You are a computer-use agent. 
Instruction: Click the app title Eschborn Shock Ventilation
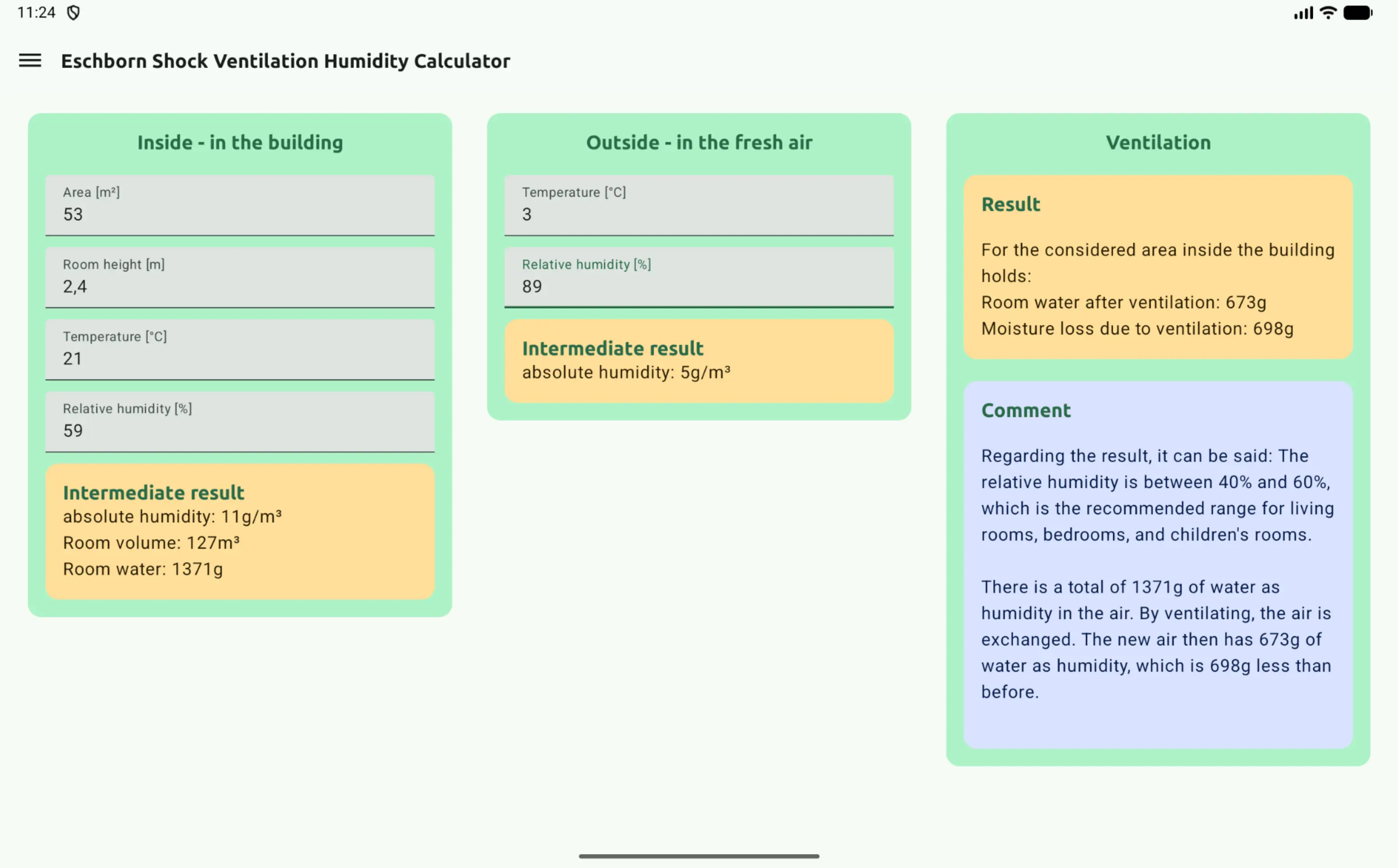point(285,60)
